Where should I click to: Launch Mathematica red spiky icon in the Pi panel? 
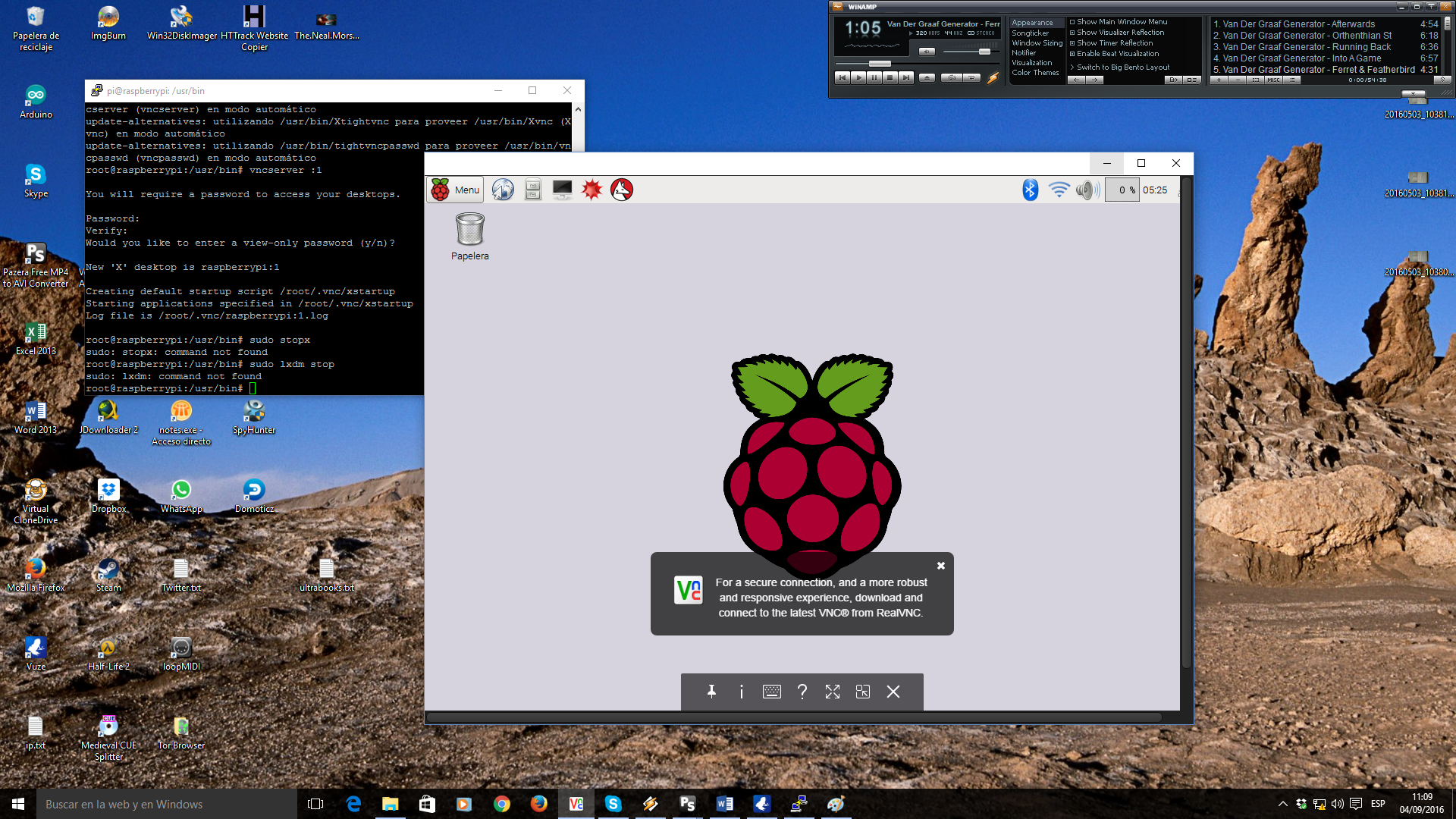click(591, 190)
